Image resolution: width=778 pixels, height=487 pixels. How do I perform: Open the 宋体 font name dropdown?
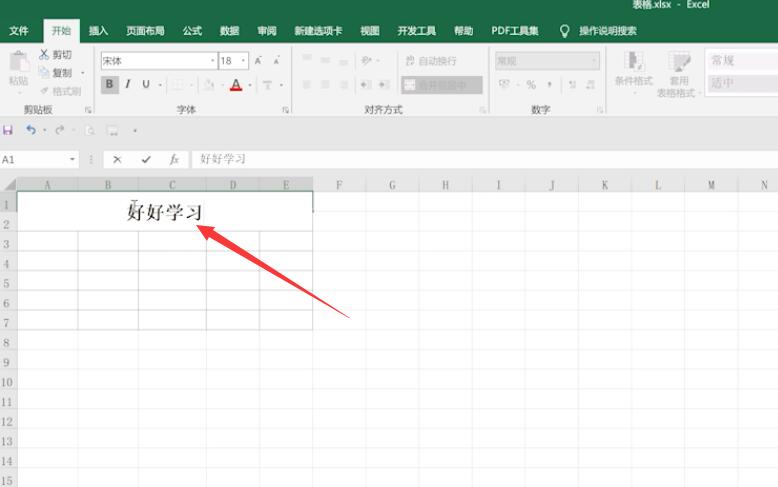pyautogui.click(x=212, y=61)
